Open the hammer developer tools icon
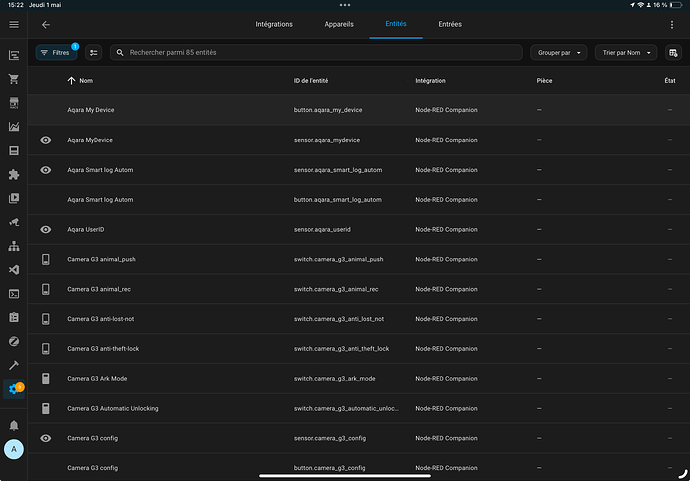This screenshot has height=481, width=690. [x=14, y=365]
